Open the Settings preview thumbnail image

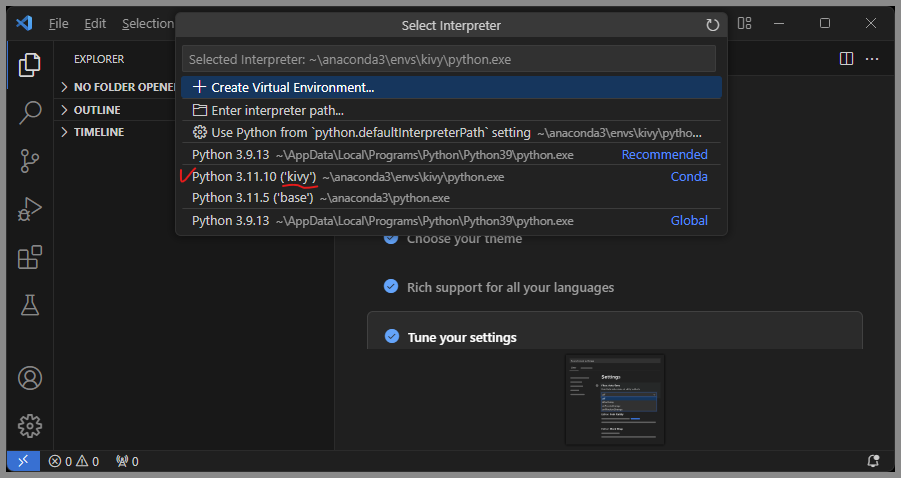click(x=615, y=399)
